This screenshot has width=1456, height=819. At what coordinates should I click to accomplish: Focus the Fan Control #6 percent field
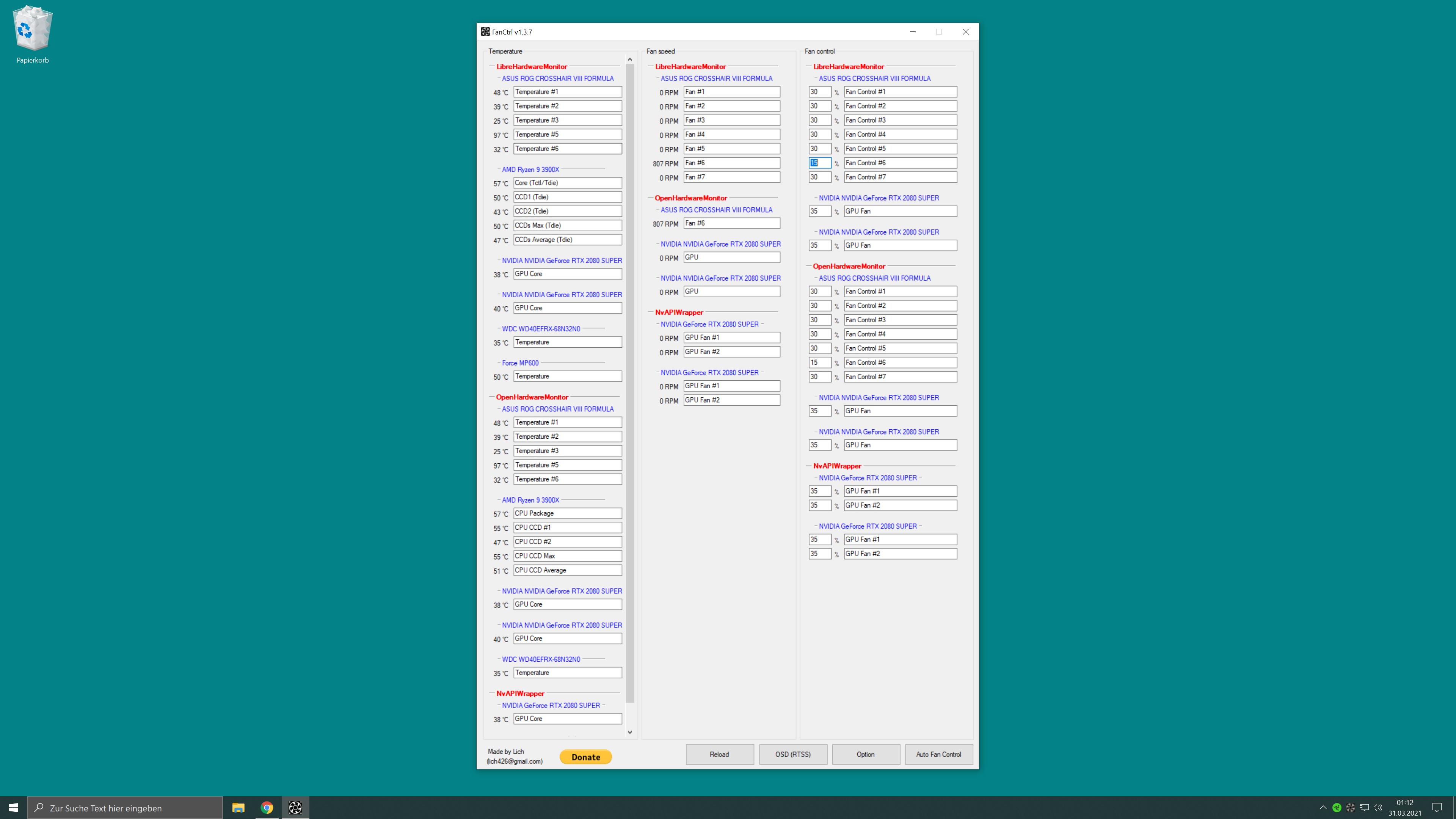pyautogui.click(x=819, y=163)
